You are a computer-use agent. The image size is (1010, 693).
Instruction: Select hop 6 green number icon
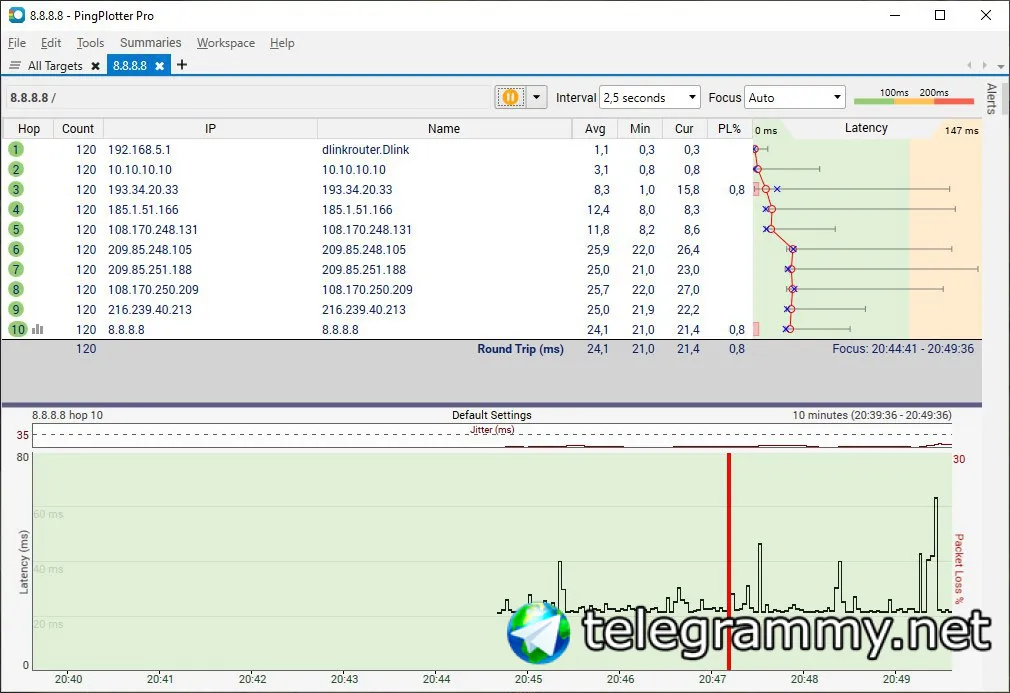[x=16, y=249]
